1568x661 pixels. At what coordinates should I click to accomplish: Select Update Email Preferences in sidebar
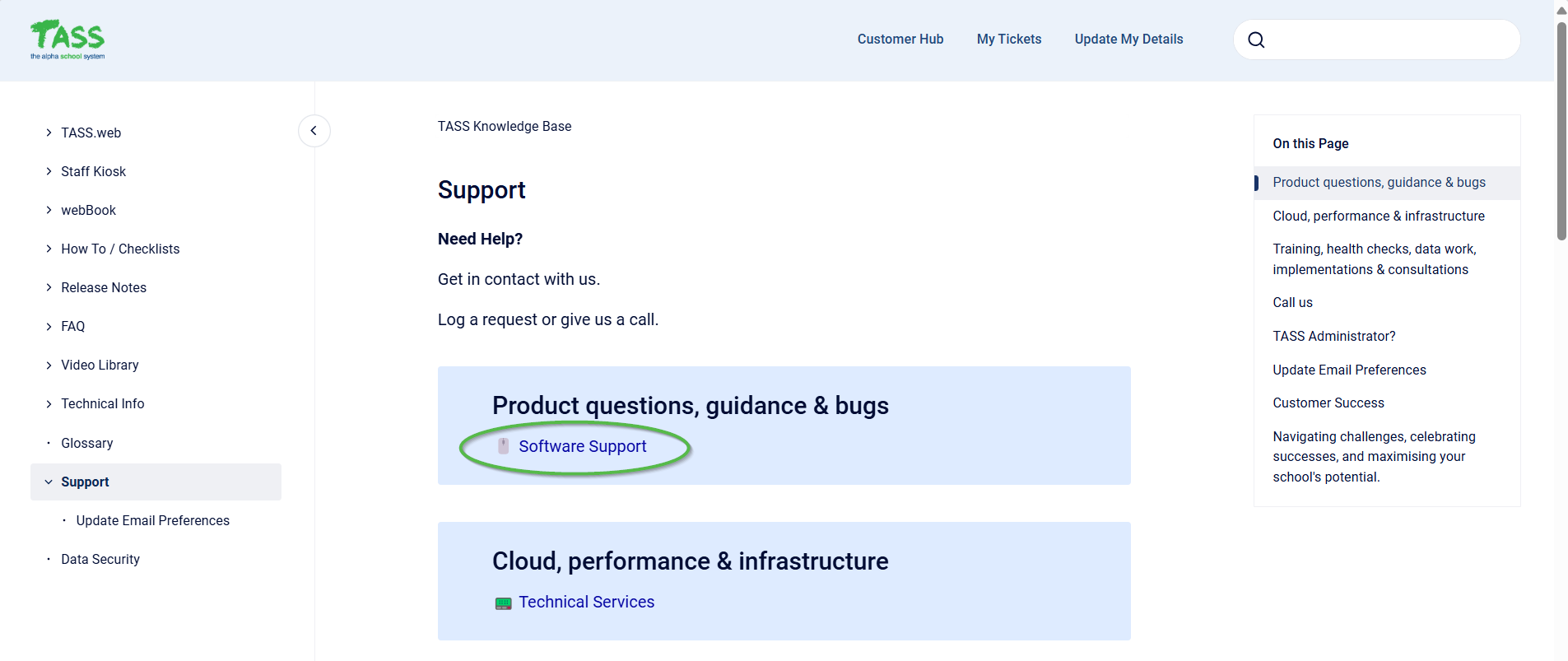coord(152,520)
